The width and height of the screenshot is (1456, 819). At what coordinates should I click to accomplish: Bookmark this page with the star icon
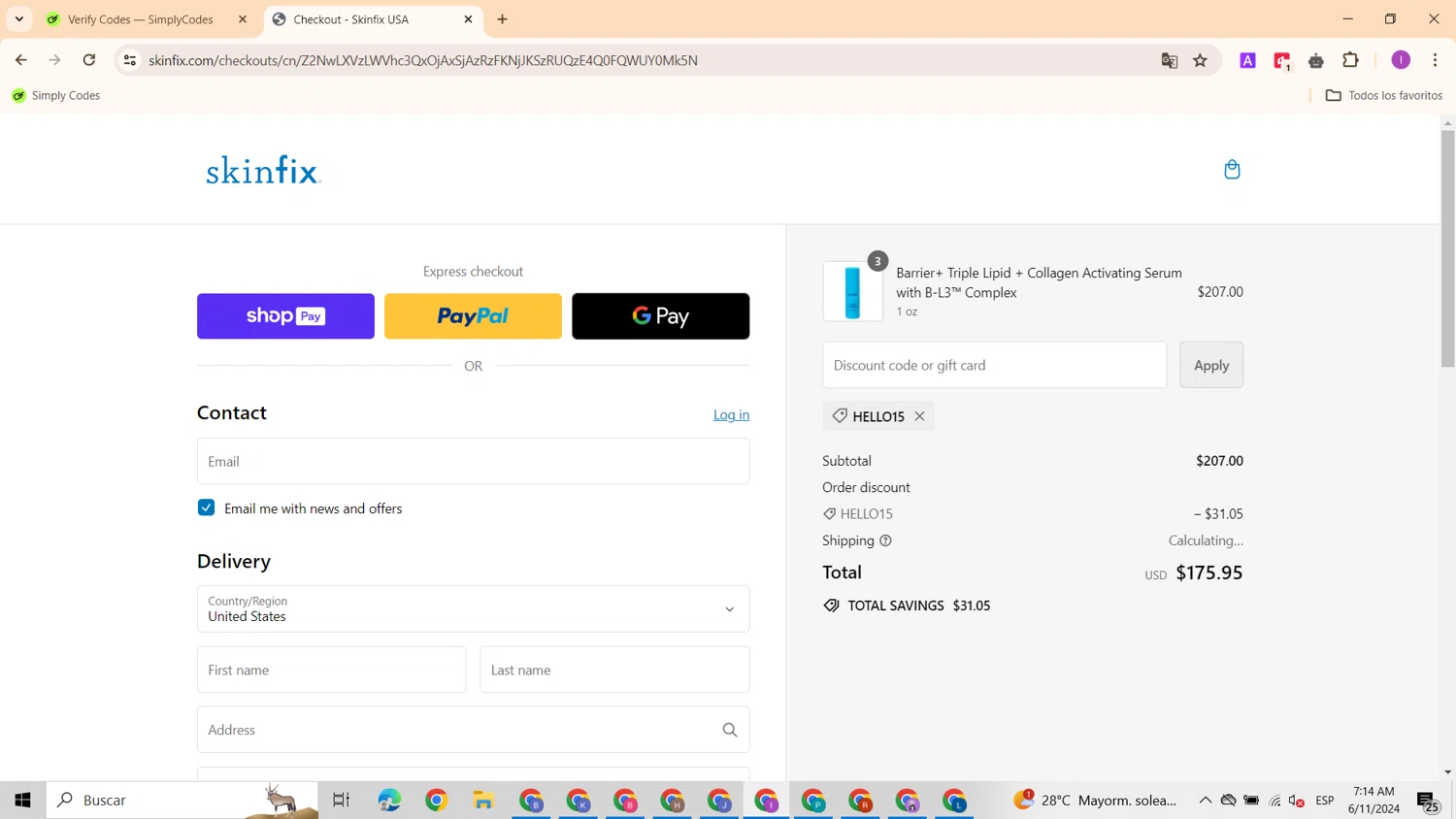click(x=1201, y=60)
